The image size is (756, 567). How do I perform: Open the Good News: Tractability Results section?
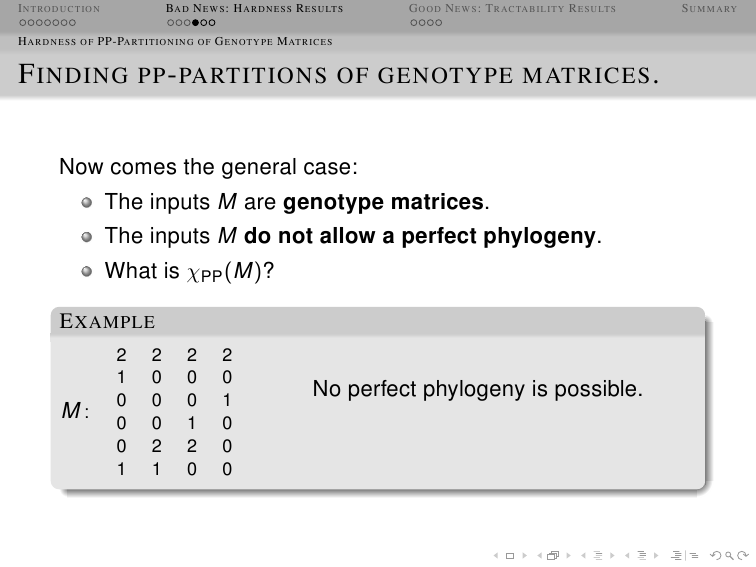point(512,9)
